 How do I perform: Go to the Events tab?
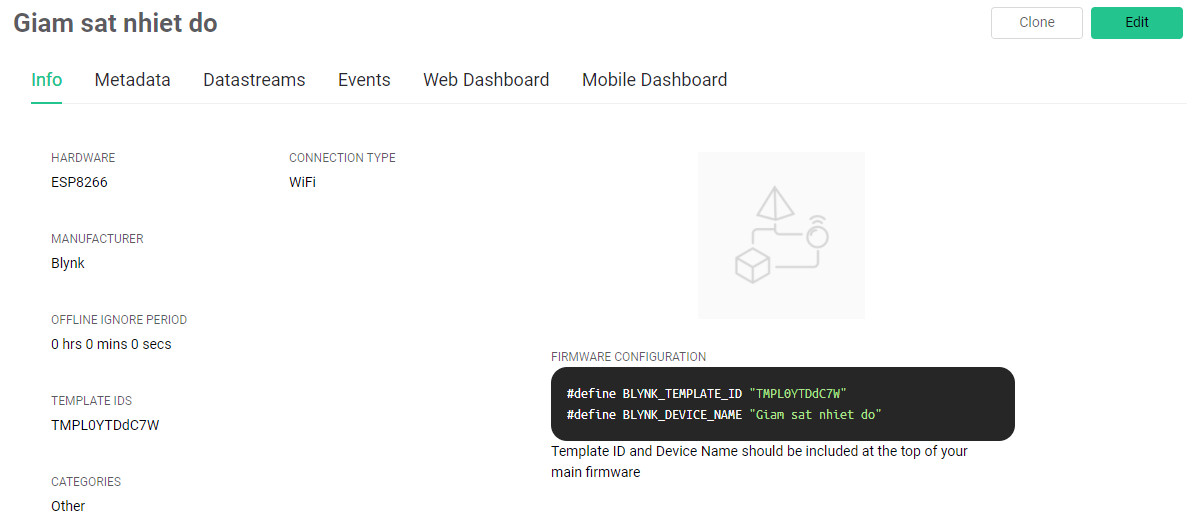pos(364,80)
